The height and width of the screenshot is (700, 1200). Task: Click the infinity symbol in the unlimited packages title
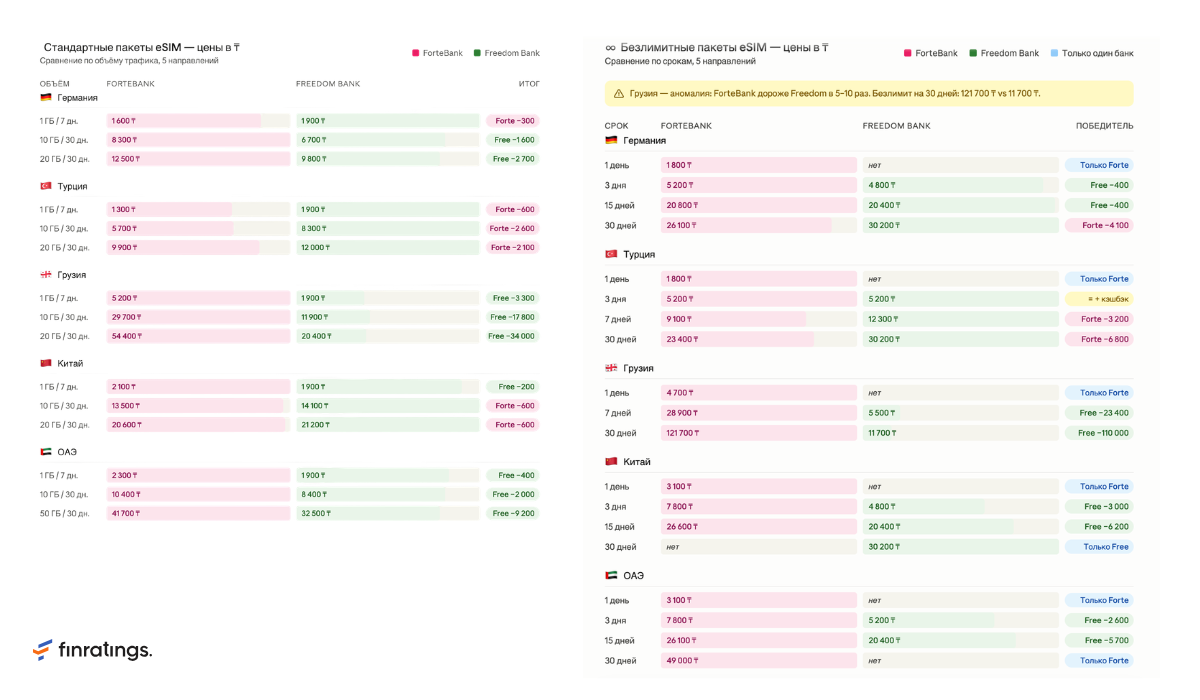[x=611, y=47]
